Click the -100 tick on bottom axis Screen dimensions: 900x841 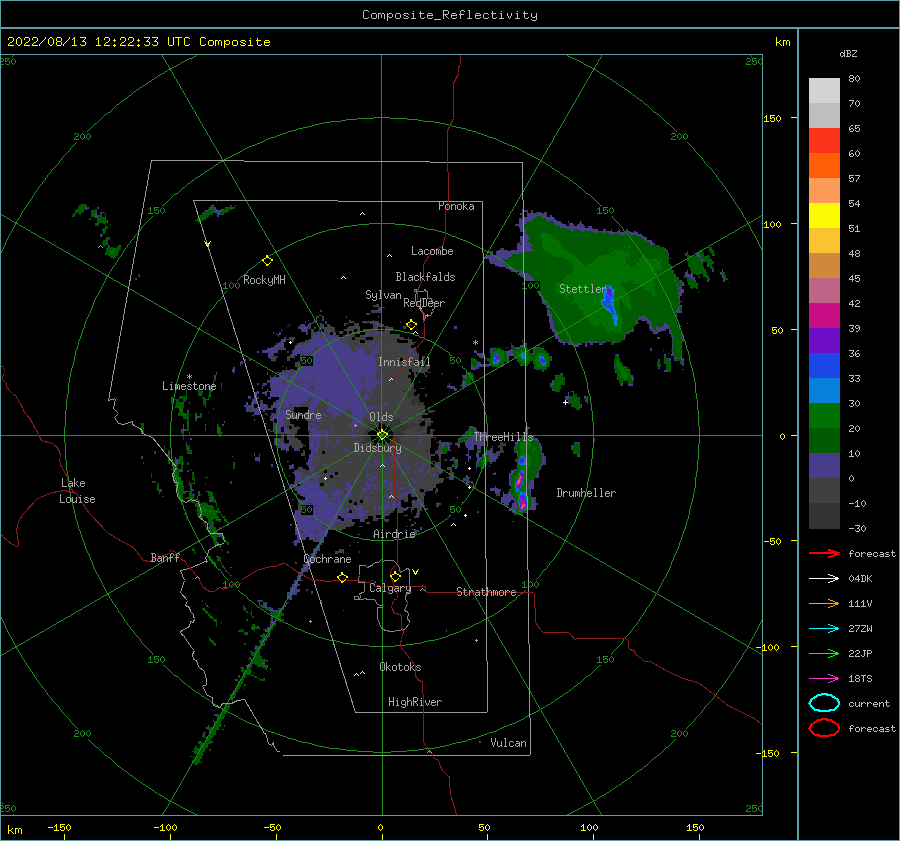click(165, 827)
